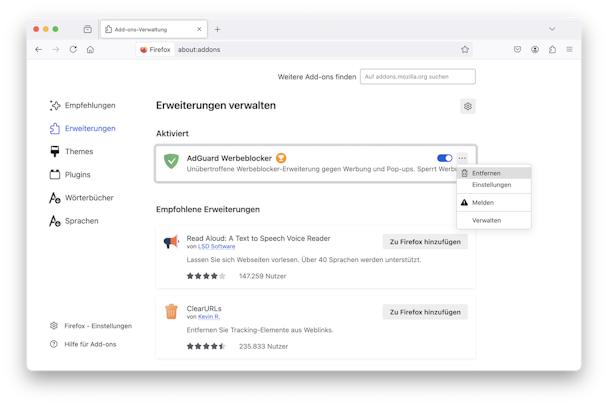The width and height of the screenshot is (608, 406).
Task: Click the ClearURLs trash can icon
Action: 171,312
